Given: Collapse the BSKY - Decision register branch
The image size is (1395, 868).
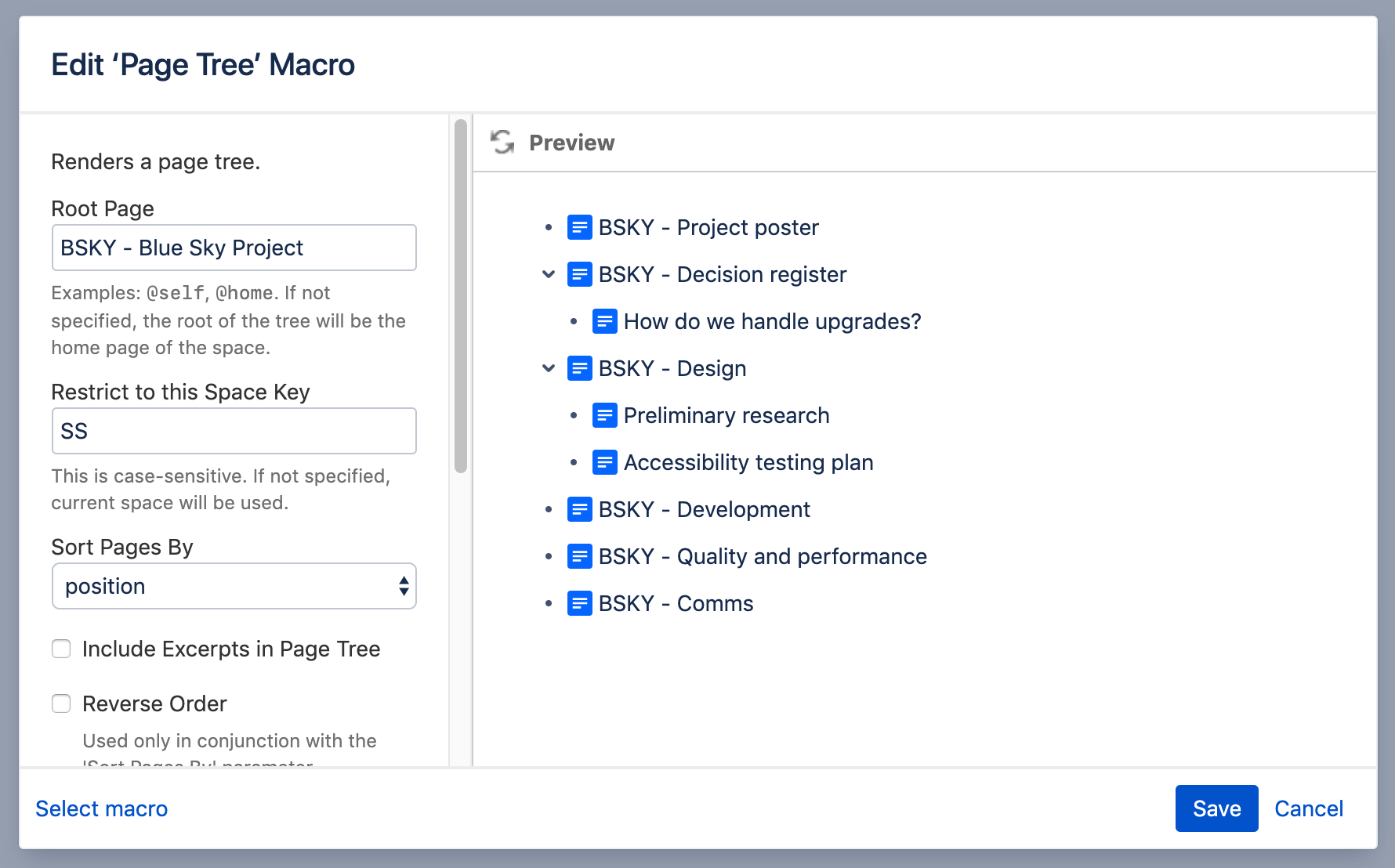Looking at the screenshot, I should pyautogui.click(x=549, y=274).
